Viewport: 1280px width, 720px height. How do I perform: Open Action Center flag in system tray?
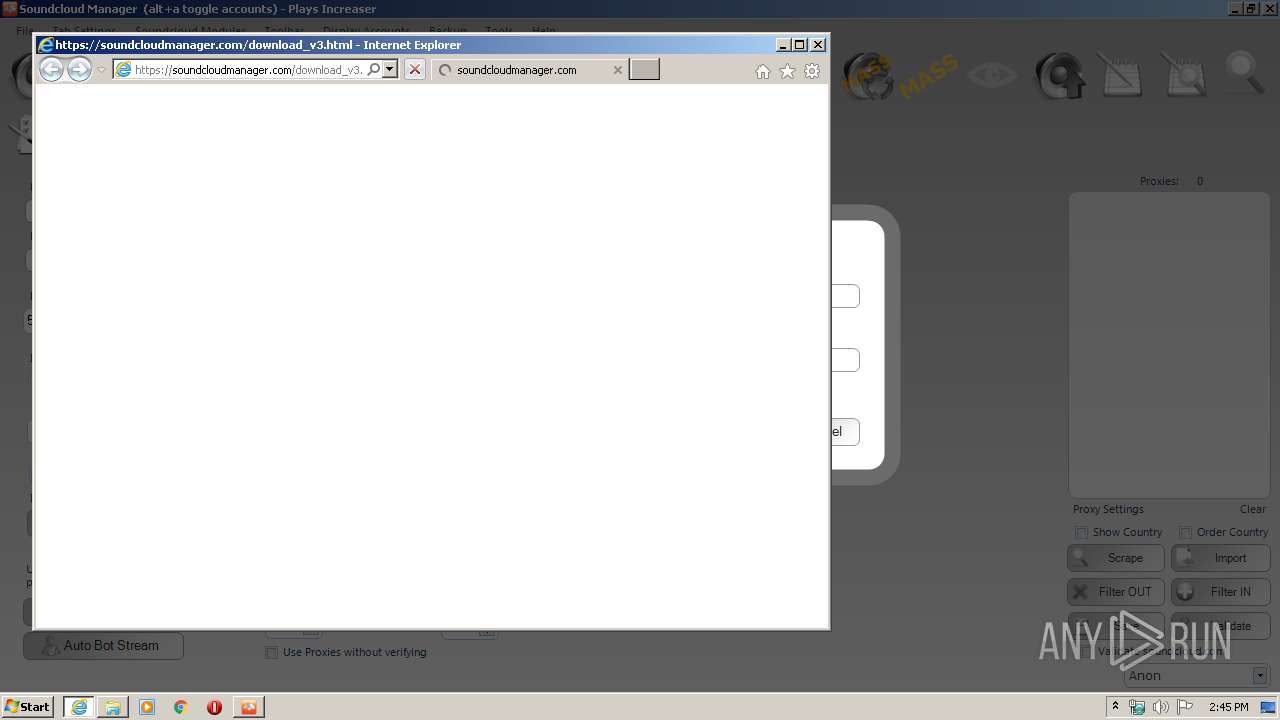pyautogui.click(x=1185, y=707)
